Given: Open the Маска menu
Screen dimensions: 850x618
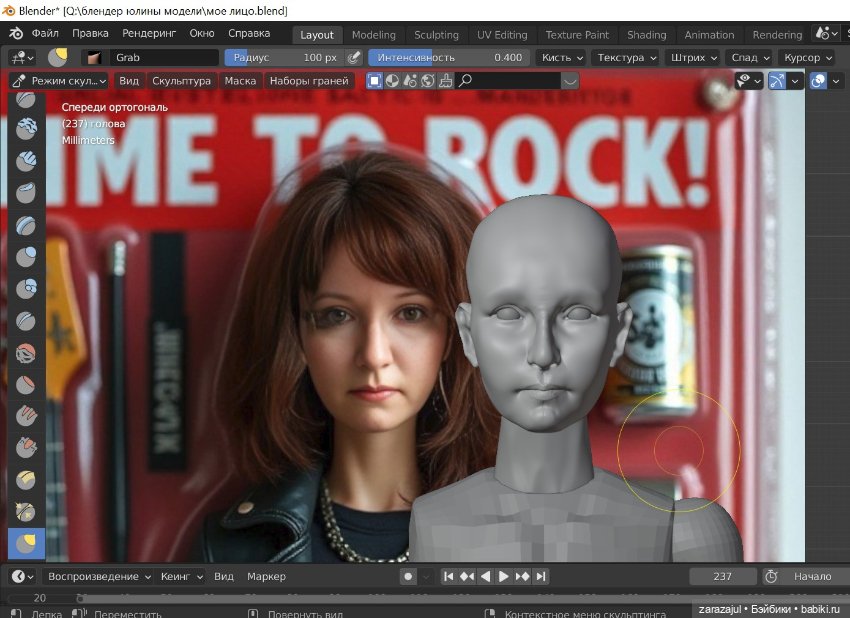Looking at the screenshot, I should click(240, 81).
